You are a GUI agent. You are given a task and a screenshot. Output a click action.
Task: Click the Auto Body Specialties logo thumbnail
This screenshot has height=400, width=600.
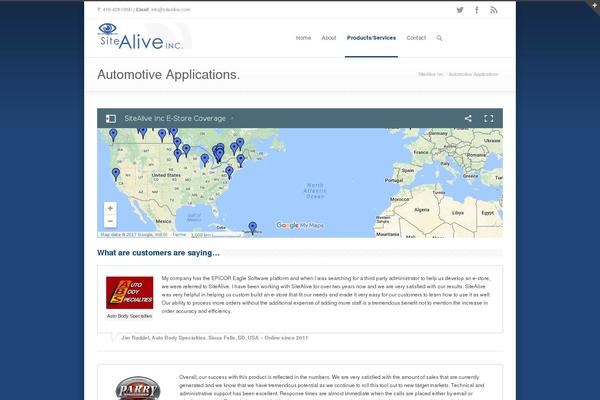point(129,292)
